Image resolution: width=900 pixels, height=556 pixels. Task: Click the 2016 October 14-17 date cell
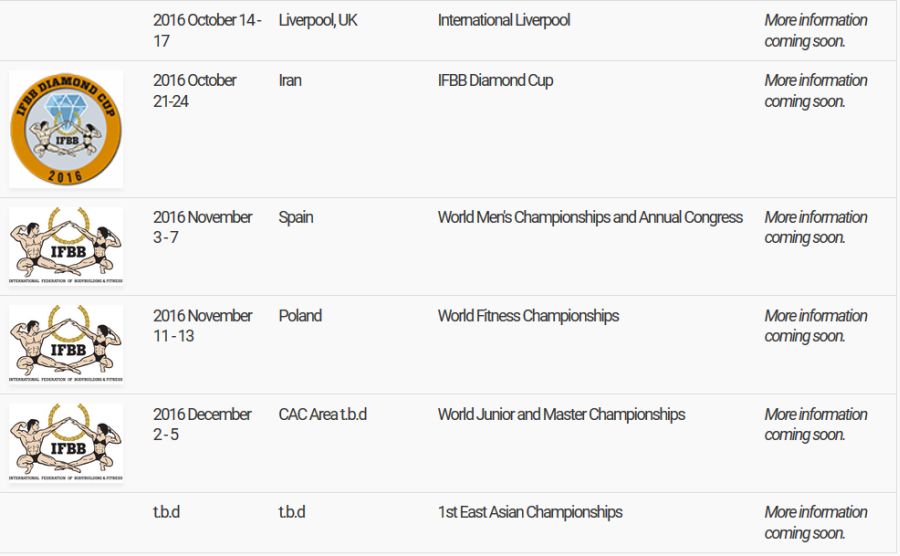[207, 30]
